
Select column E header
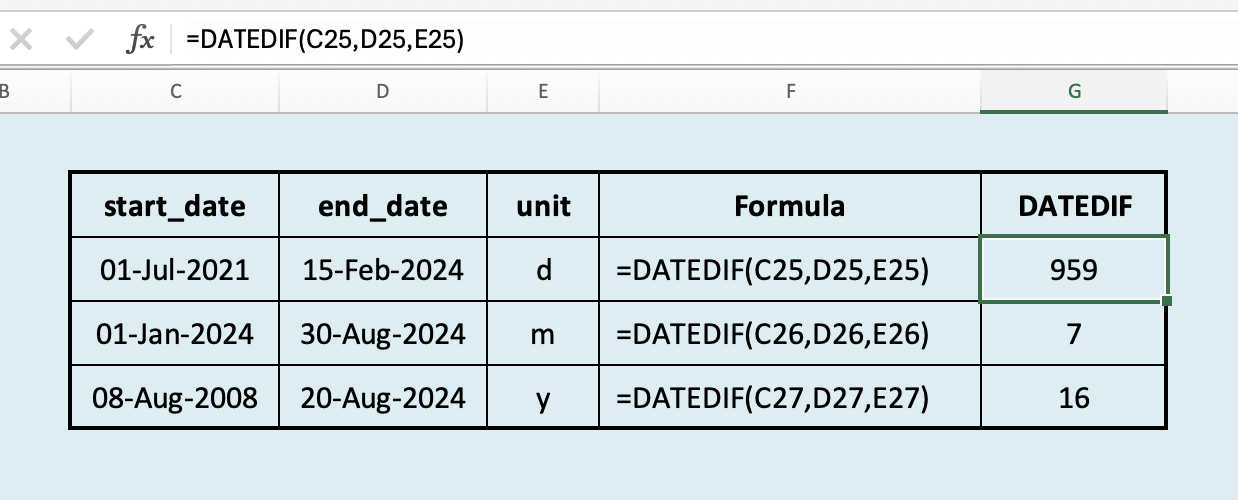coord(543,92)
